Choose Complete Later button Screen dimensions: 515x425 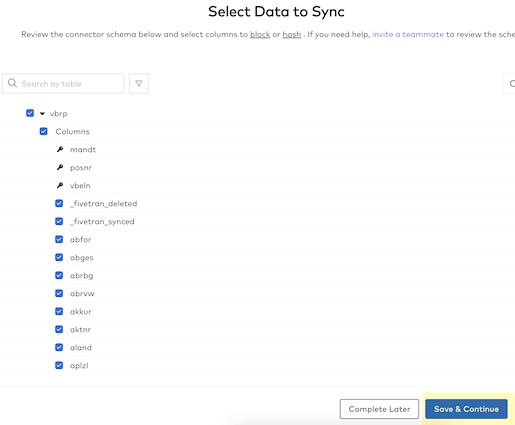coord(379,409)
